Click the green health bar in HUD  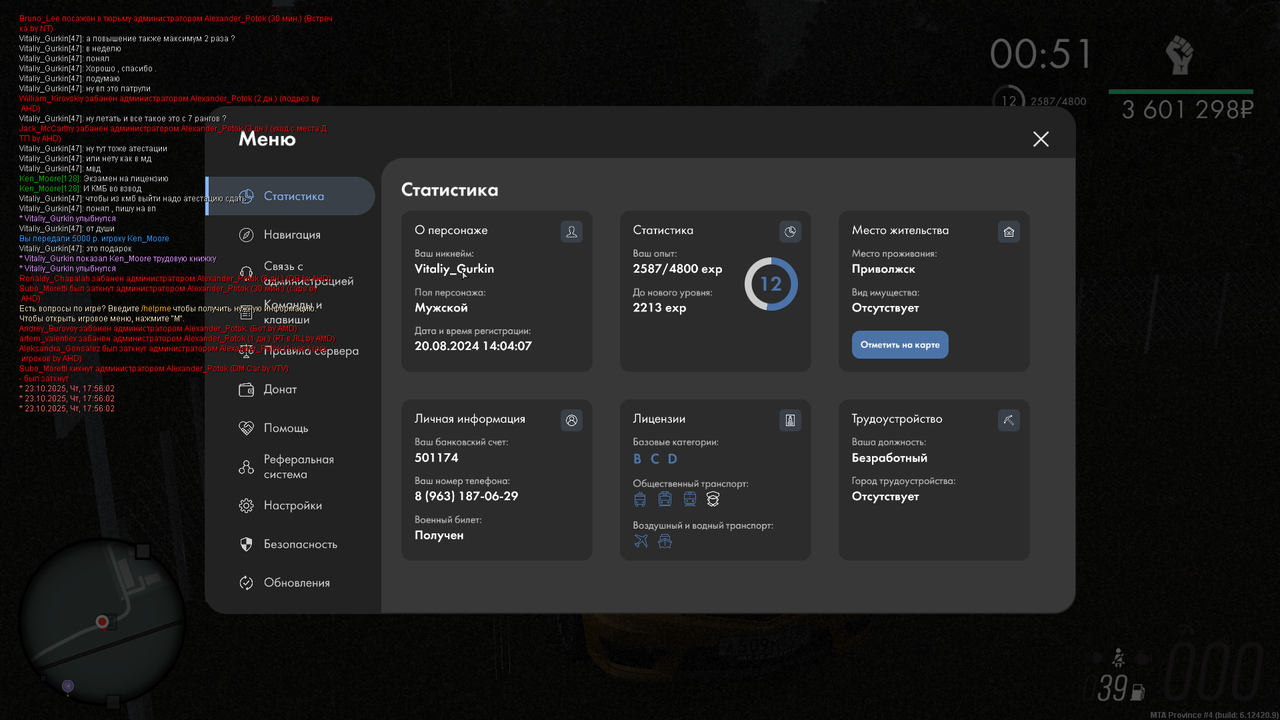click(x=1181, y=91)
